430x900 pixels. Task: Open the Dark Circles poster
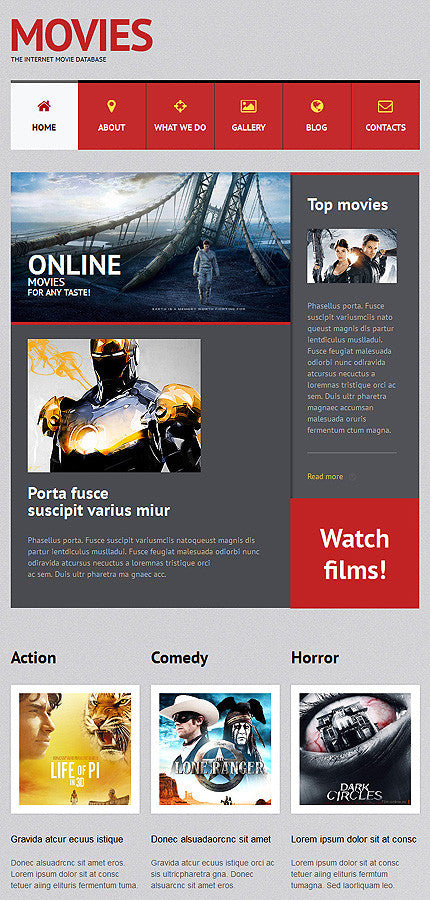coord(355,749)
